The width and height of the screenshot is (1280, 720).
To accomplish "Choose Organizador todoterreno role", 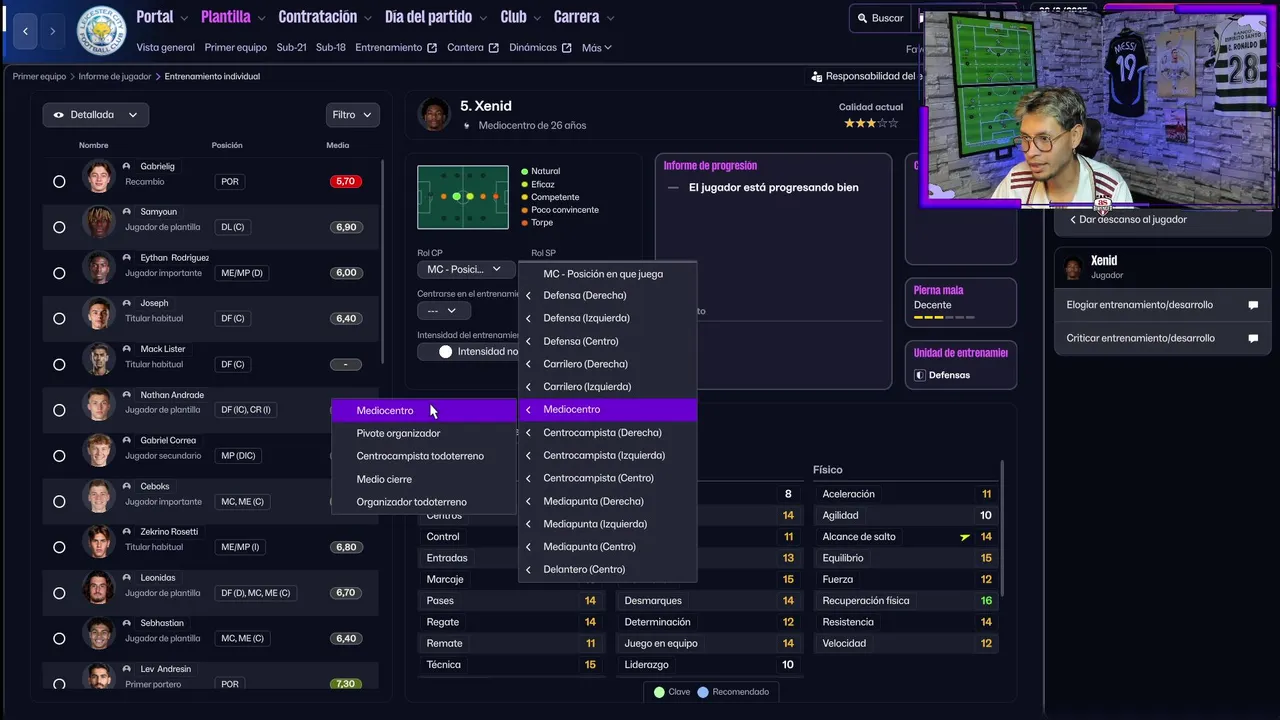I will (424, 502).
